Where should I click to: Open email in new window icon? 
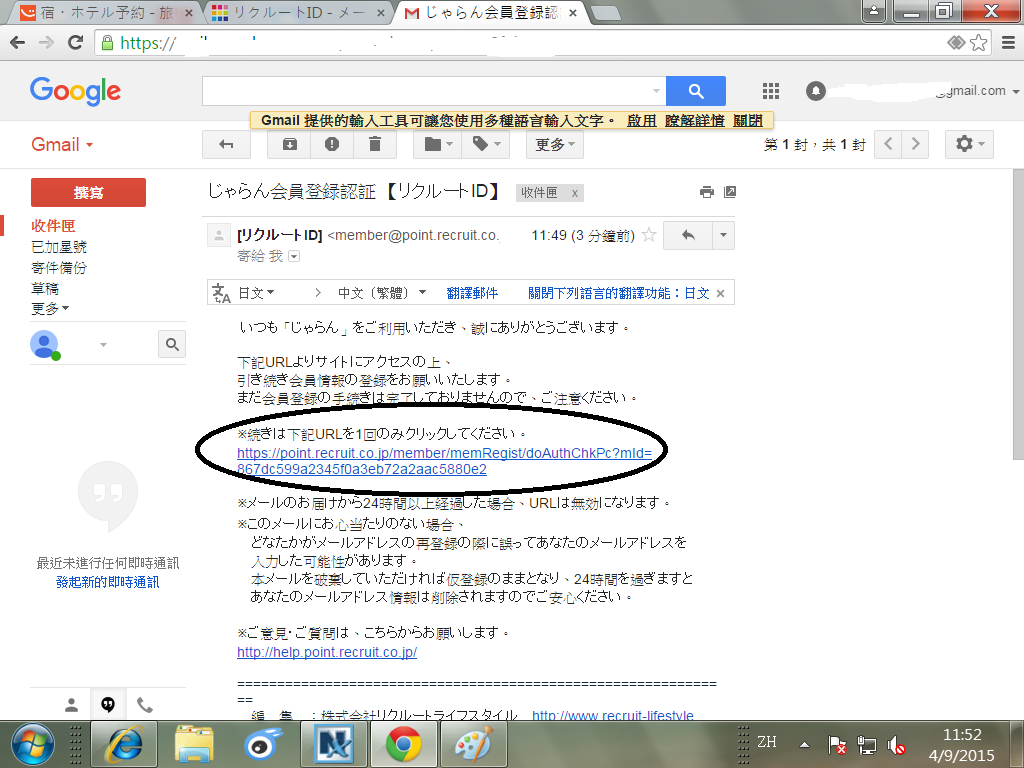click(x=730, y=192)
